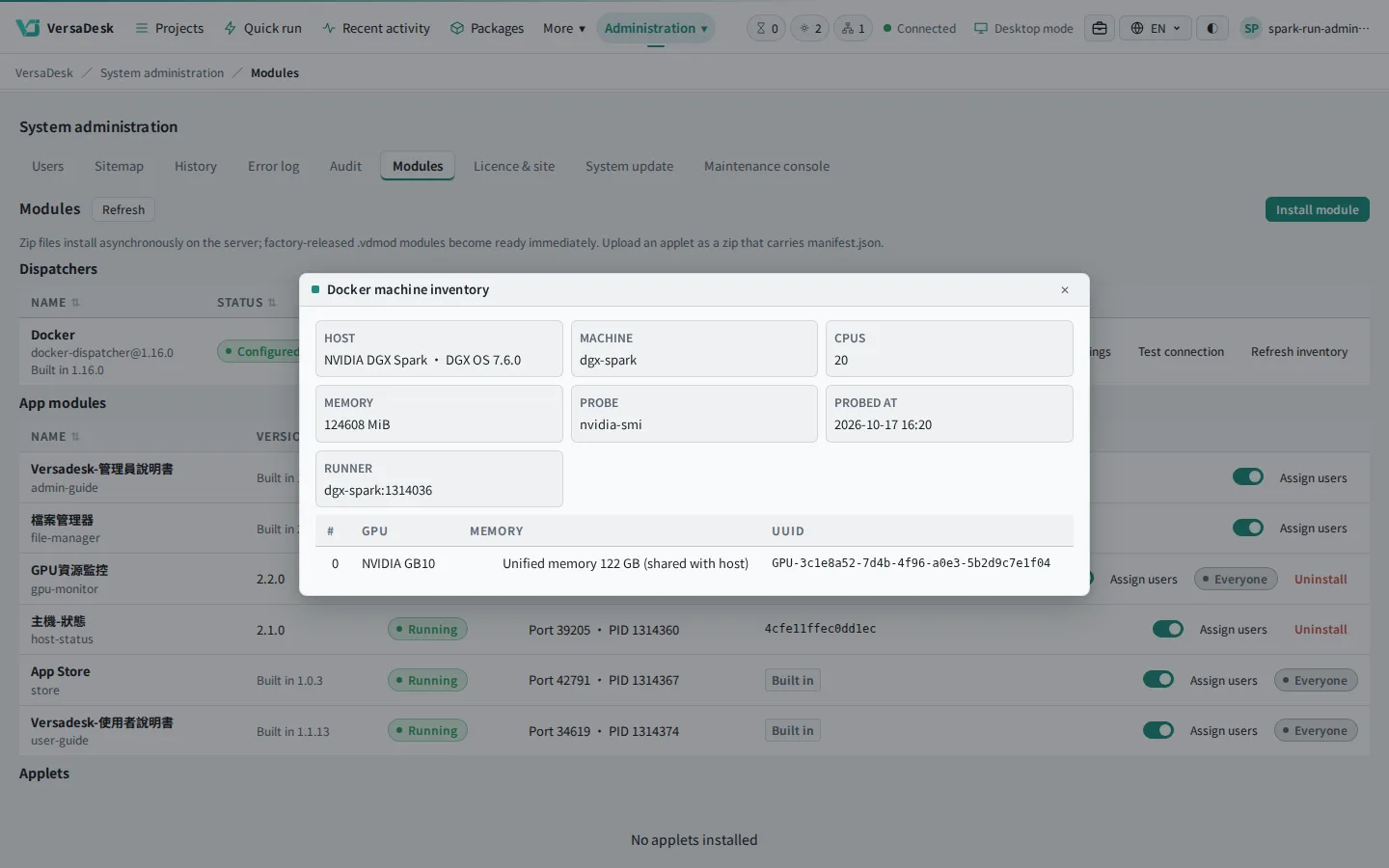
Task: Open the EN language selector
Action: (x=1156, y=28)
